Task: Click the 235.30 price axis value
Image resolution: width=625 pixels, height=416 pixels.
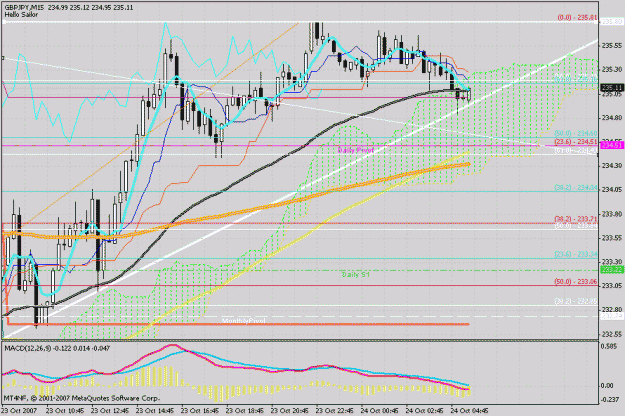Action: point(612,70)
